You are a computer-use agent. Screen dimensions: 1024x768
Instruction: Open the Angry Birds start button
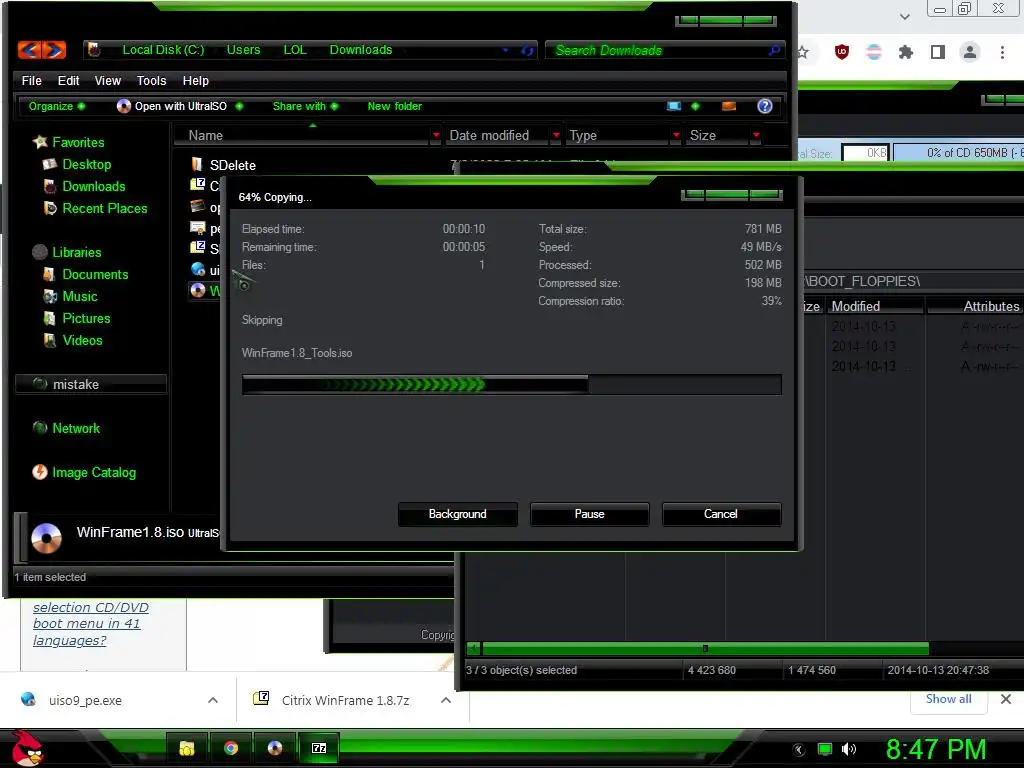point(27,748)
